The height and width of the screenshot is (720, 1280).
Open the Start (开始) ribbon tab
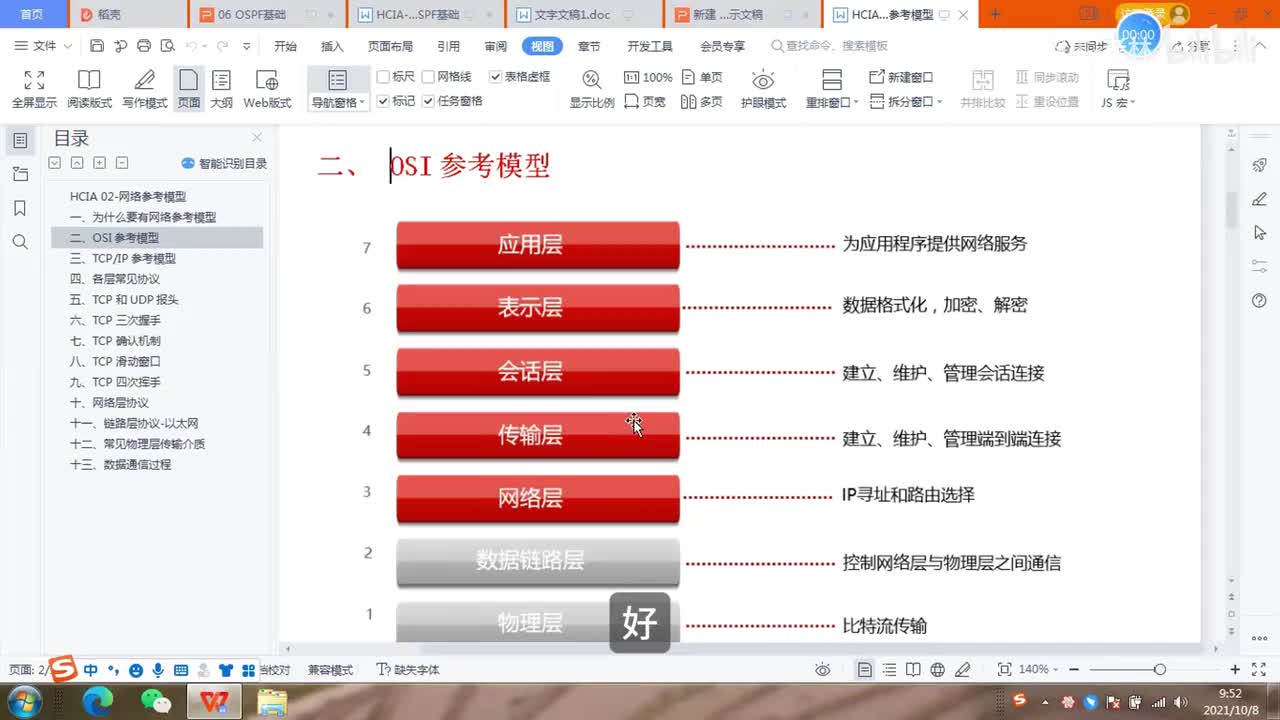pos(286,46)
